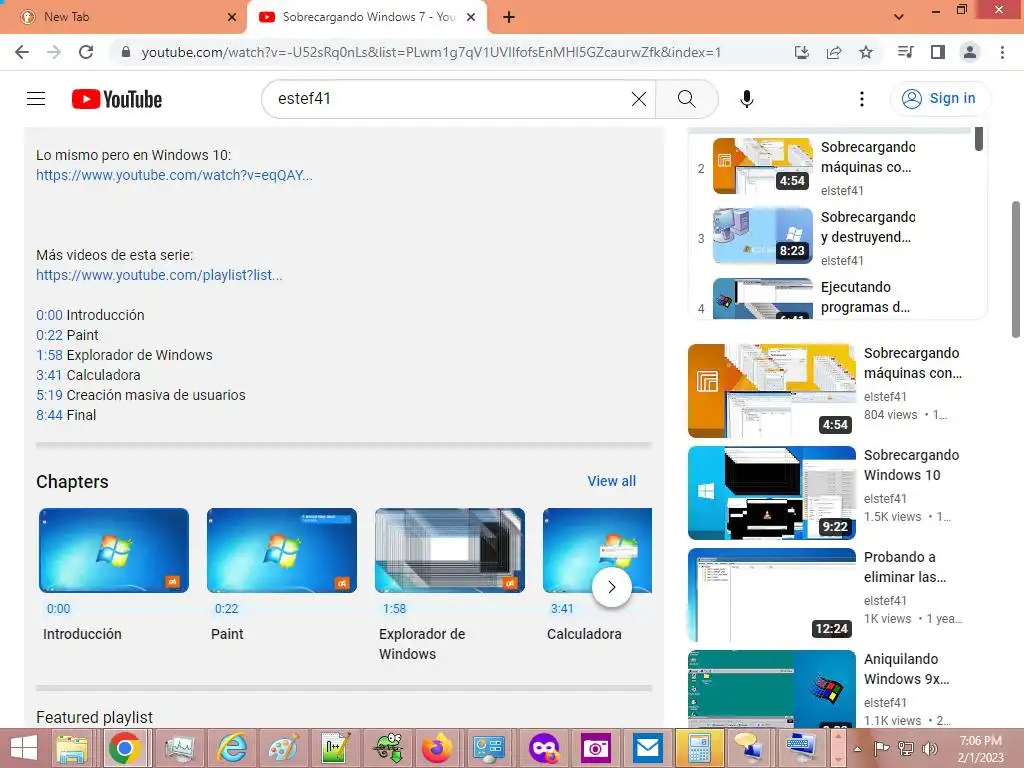The height and width of the screenshot is (768, 1024).
Task: Click the main page vertical scrollbar
Action: point(1016,269)
